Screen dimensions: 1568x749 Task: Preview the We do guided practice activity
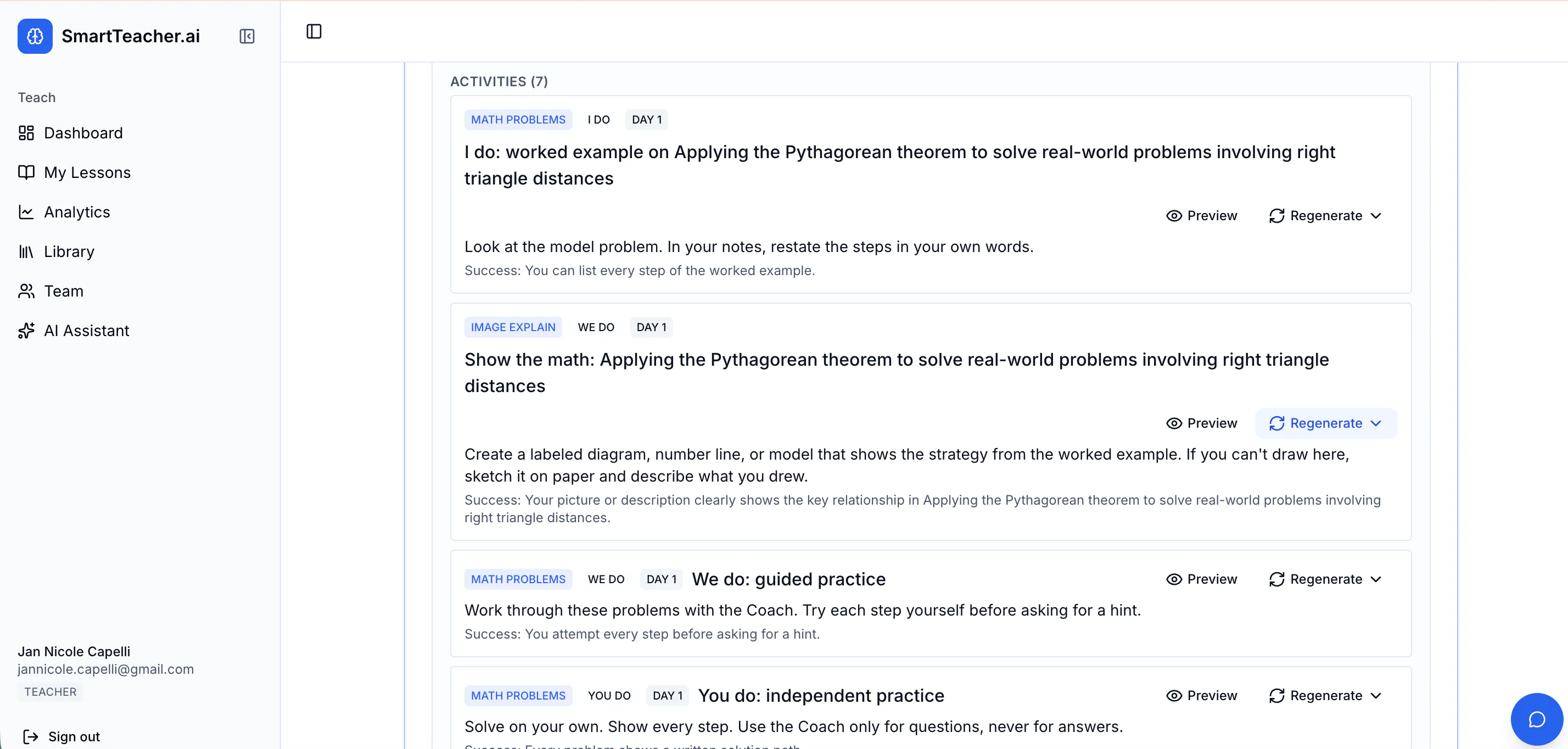point(1202,579)
